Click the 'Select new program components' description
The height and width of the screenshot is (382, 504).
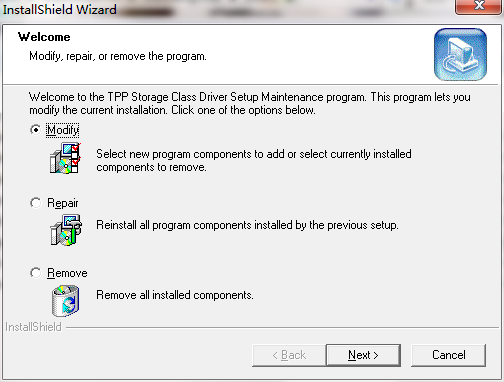coord(254,160)
